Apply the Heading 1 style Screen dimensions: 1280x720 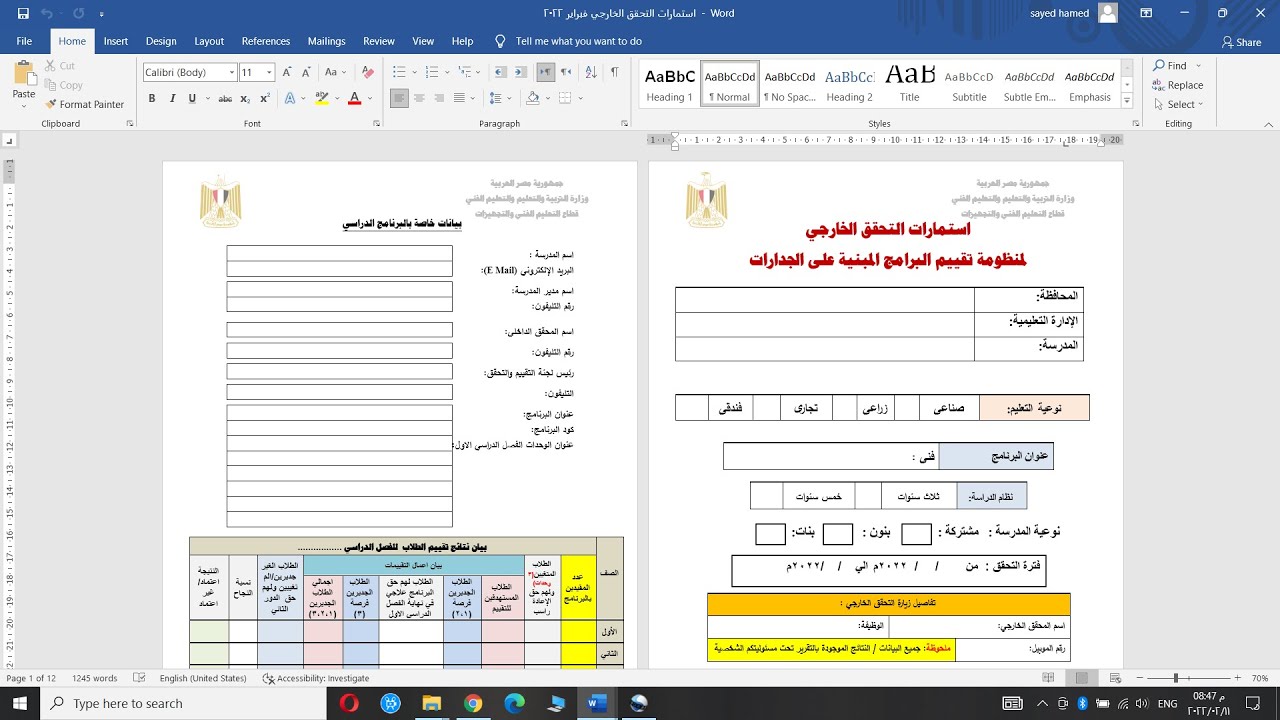[x=670, y=85]
